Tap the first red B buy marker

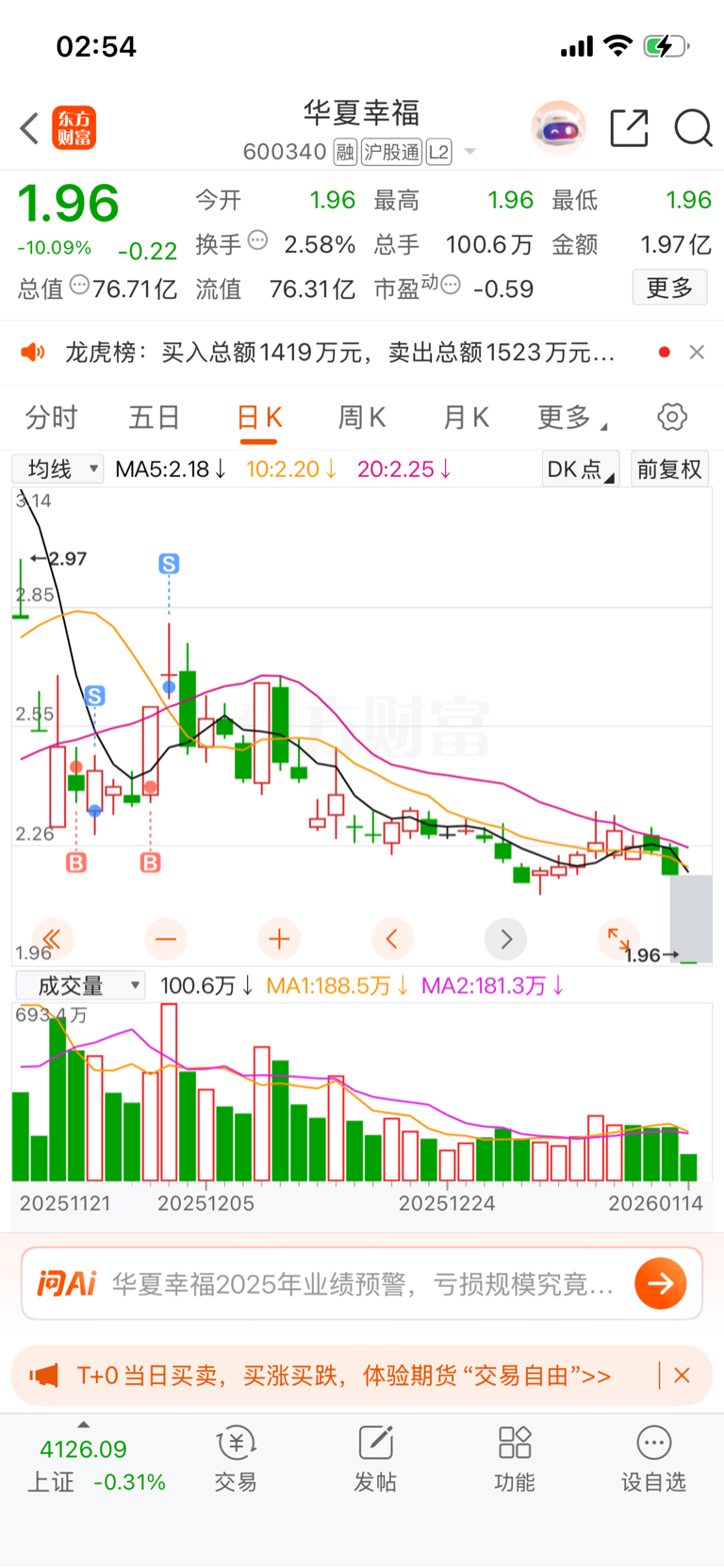tap(76, 862)
